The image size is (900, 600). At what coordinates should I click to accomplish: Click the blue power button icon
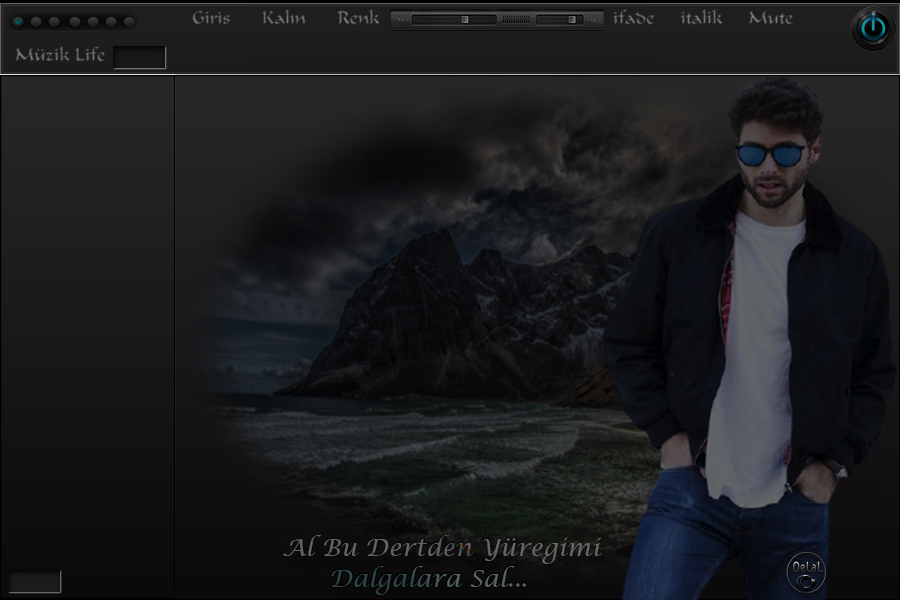click(873, 28)
